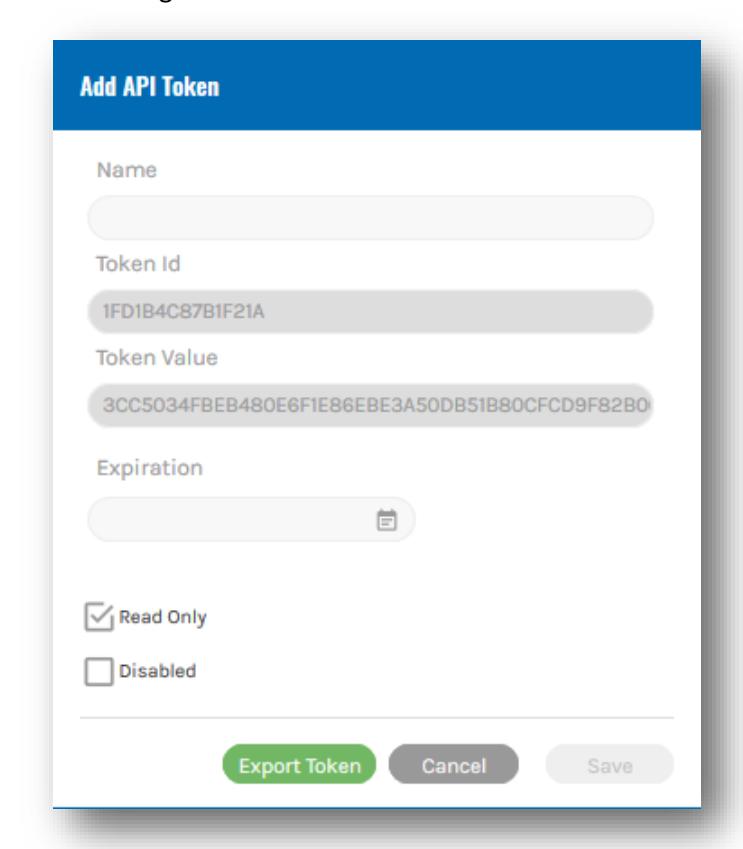Cancel adding the API token
This screenshot has height=849, width=743.
point(454,764)
